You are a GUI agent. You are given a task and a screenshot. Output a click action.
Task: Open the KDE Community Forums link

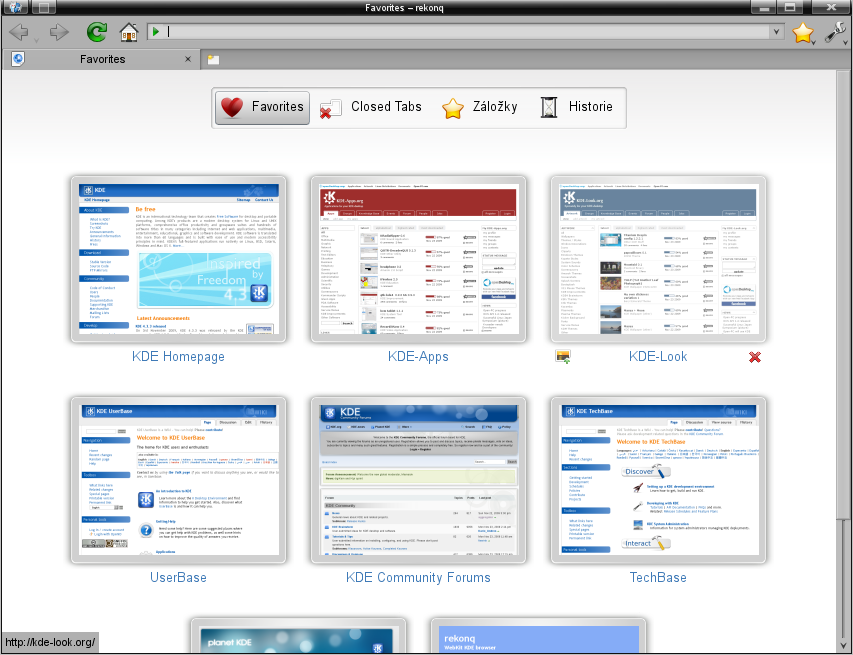pos(418,577)
